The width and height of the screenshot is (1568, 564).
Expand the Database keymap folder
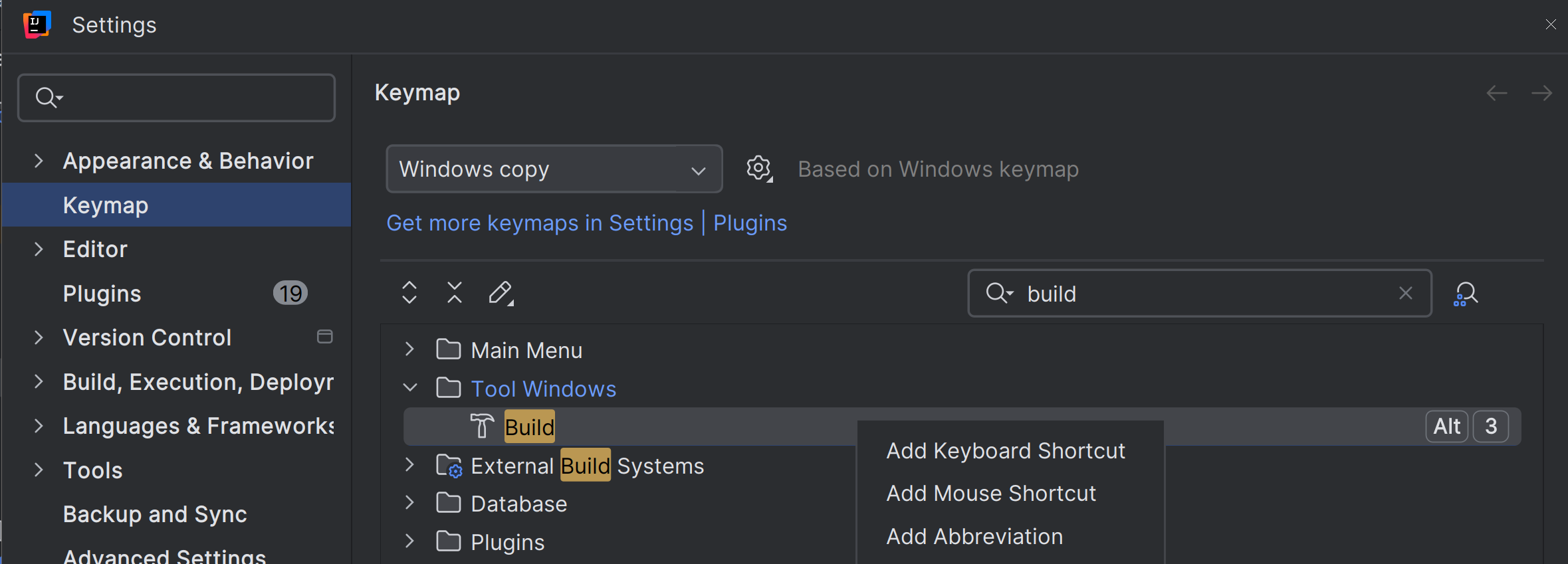coord(409,504)
